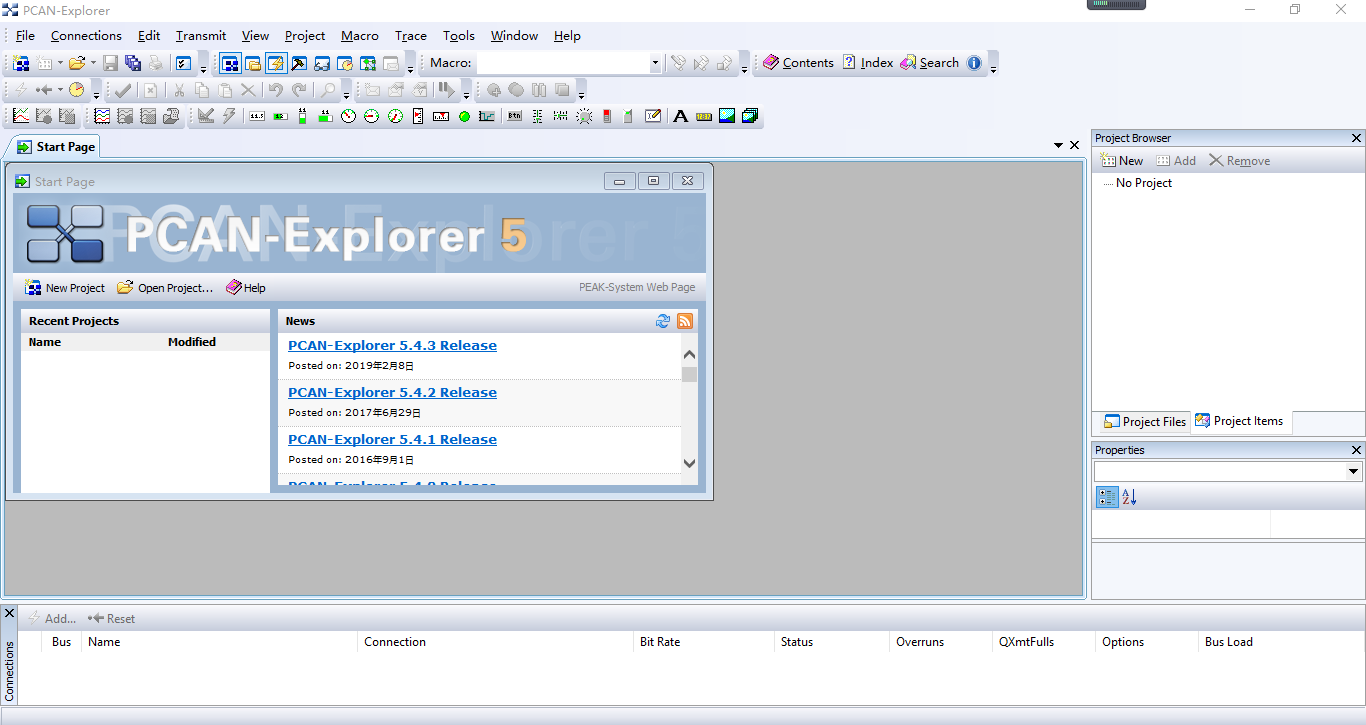Refresh the News feed
1366x725 pixels.
[663, 321]
